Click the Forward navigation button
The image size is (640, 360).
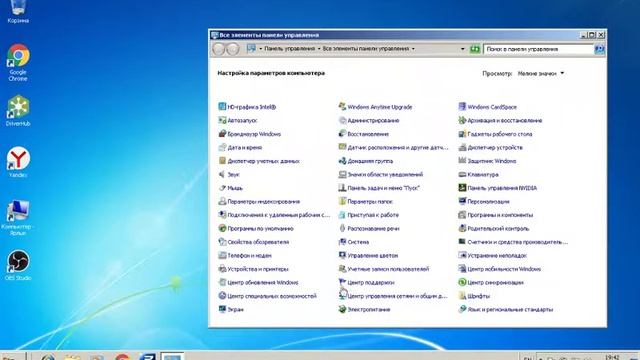232,49
